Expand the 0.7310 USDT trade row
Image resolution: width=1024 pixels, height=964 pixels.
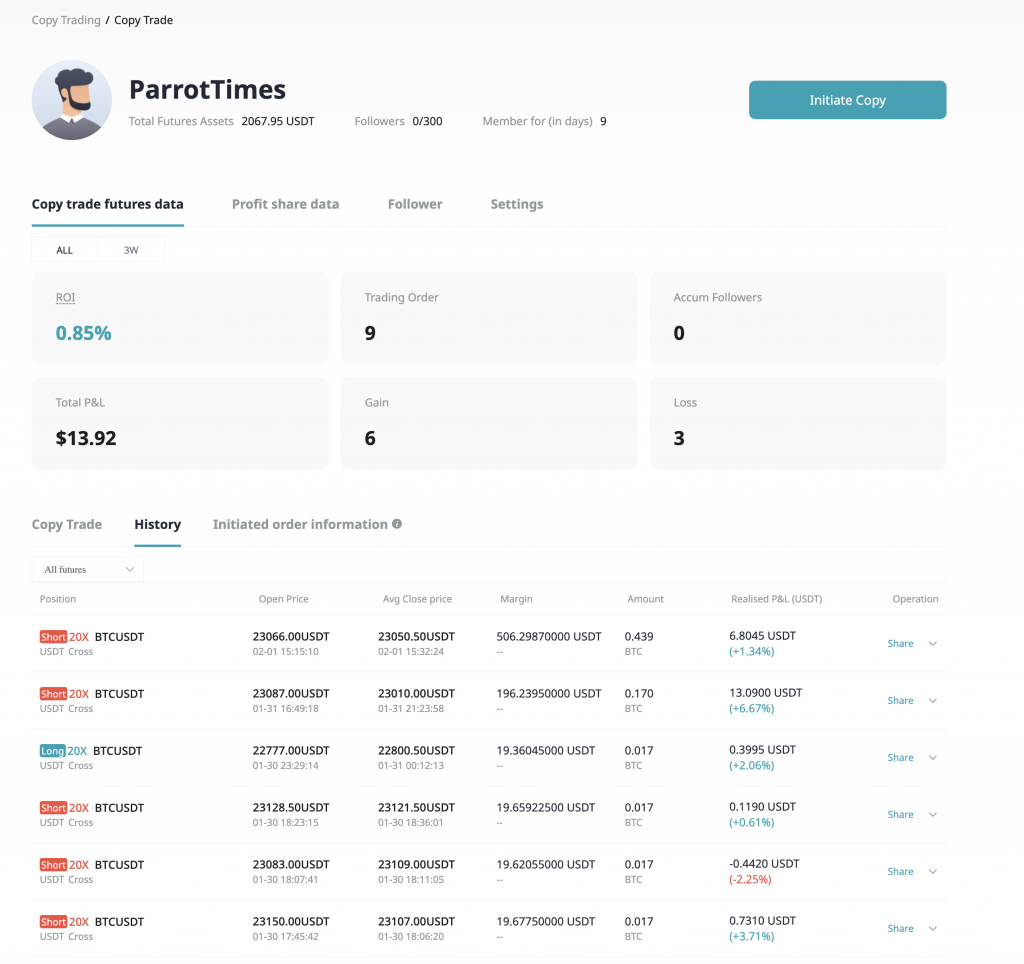coord(933,929)
